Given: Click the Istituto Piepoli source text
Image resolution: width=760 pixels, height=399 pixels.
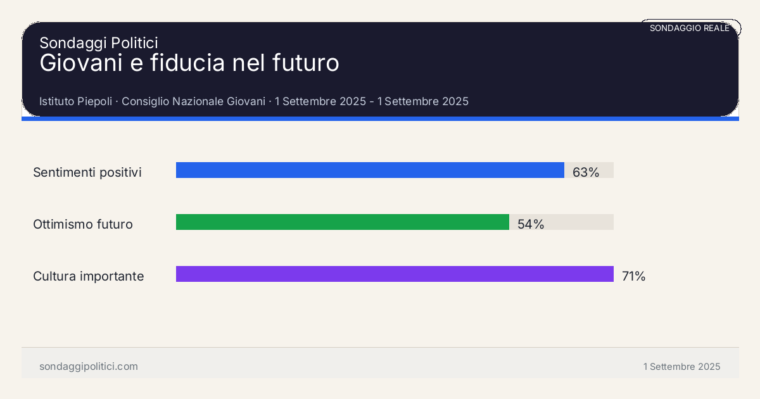Looking at the screenshot, I should 76,101.
